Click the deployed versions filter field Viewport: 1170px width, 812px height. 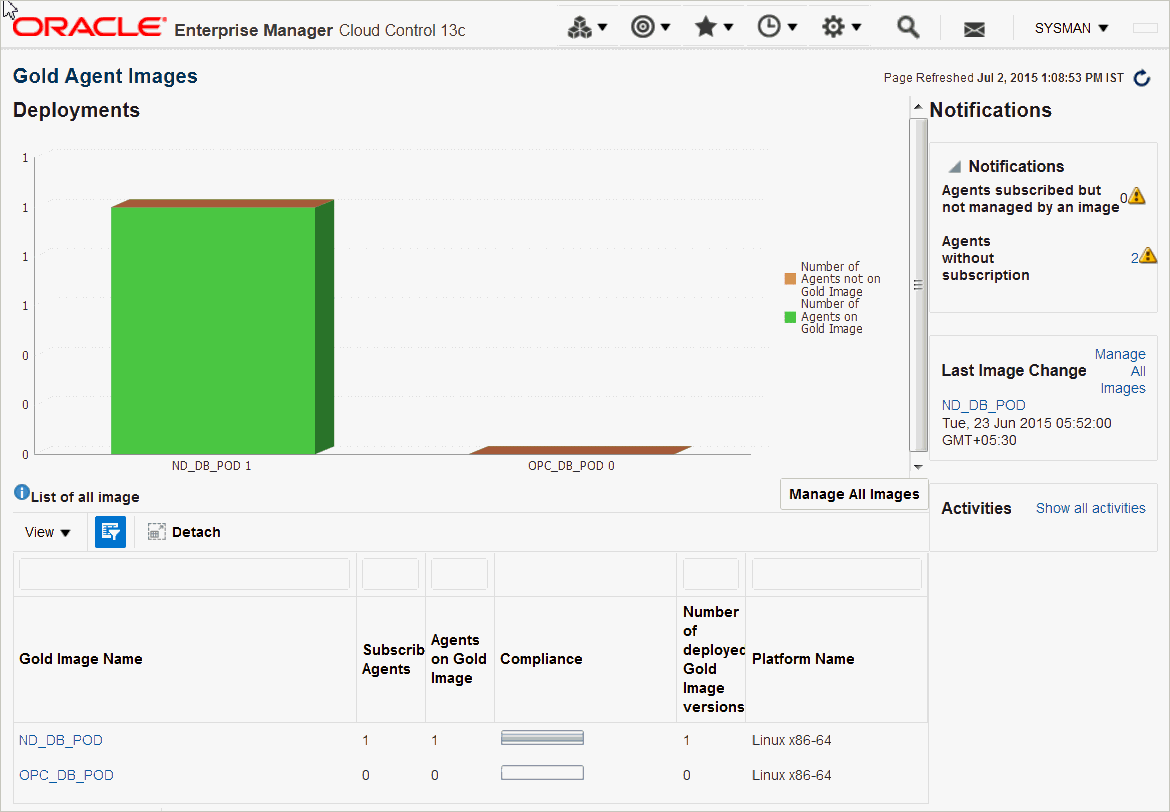coord(711,575)
